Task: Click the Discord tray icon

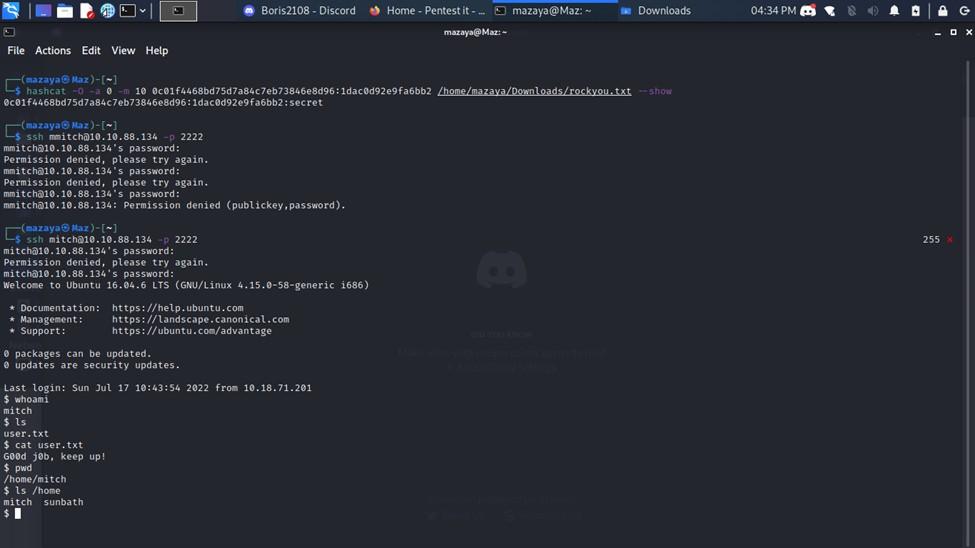Action: pyautogui.click(x=808, y=11)
